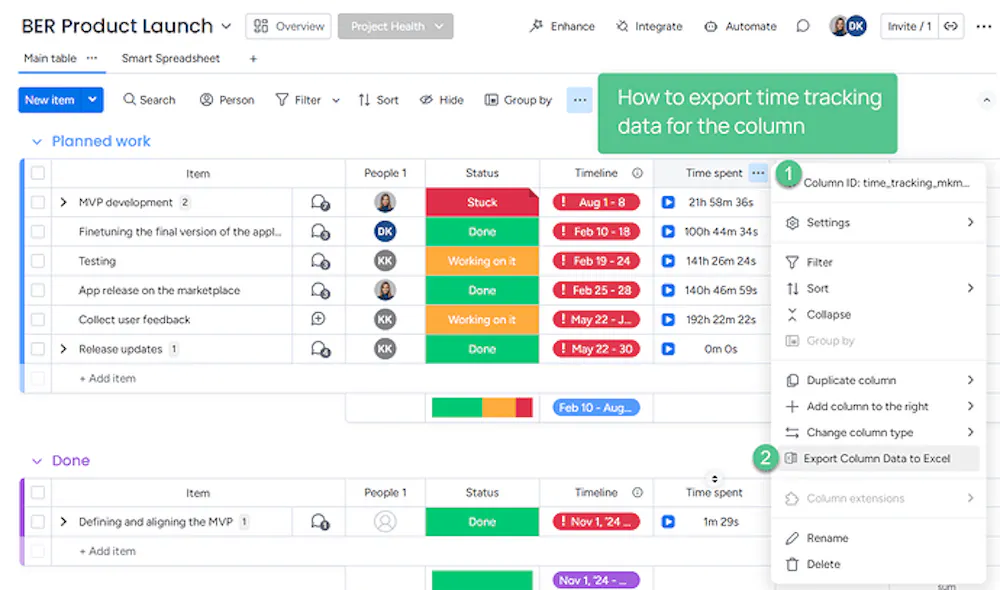Click the Invite / 1 button
Screen dimensions: 1000x590
point(909,26)
